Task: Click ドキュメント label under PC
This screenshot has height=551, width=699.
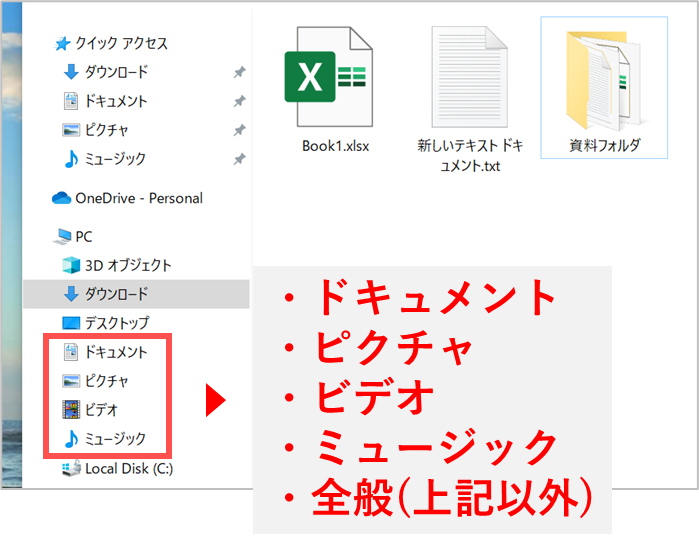Action: [x=116, y=352]
